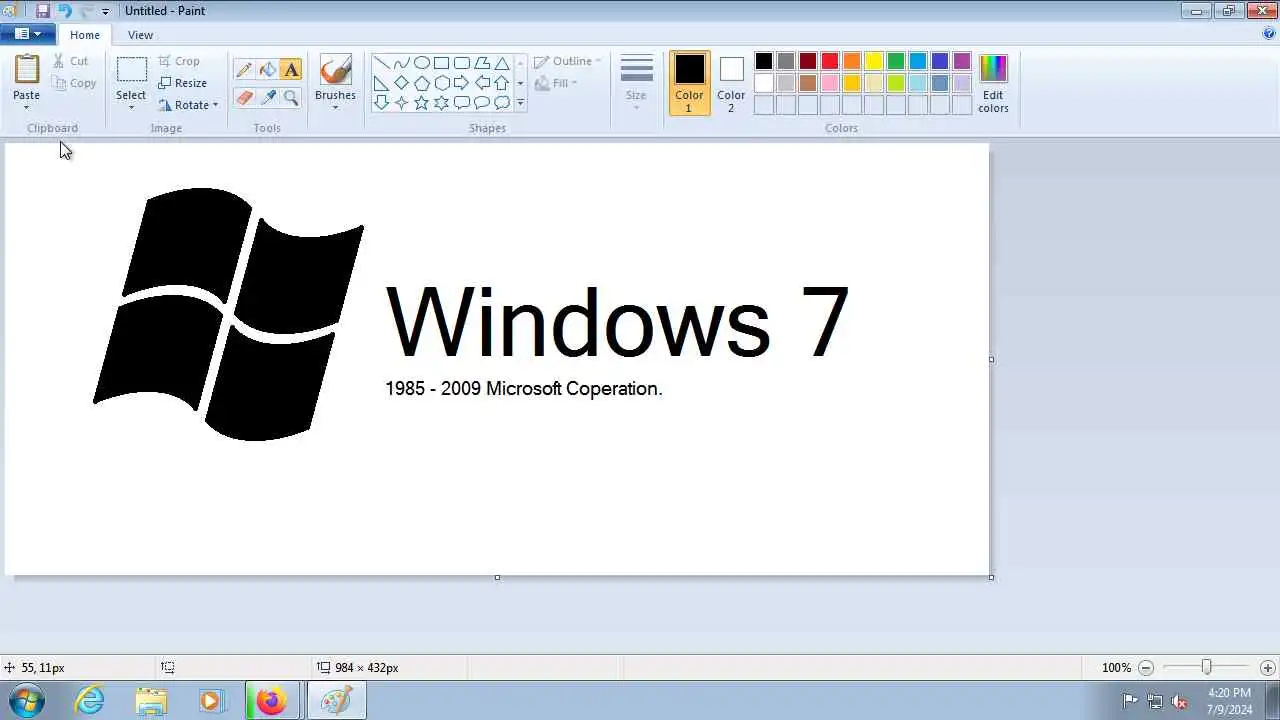Choose the Rounded rectangular callout shape
Image resolution: width=1280 pixels, height=720 pixels.
click(461, 103)
